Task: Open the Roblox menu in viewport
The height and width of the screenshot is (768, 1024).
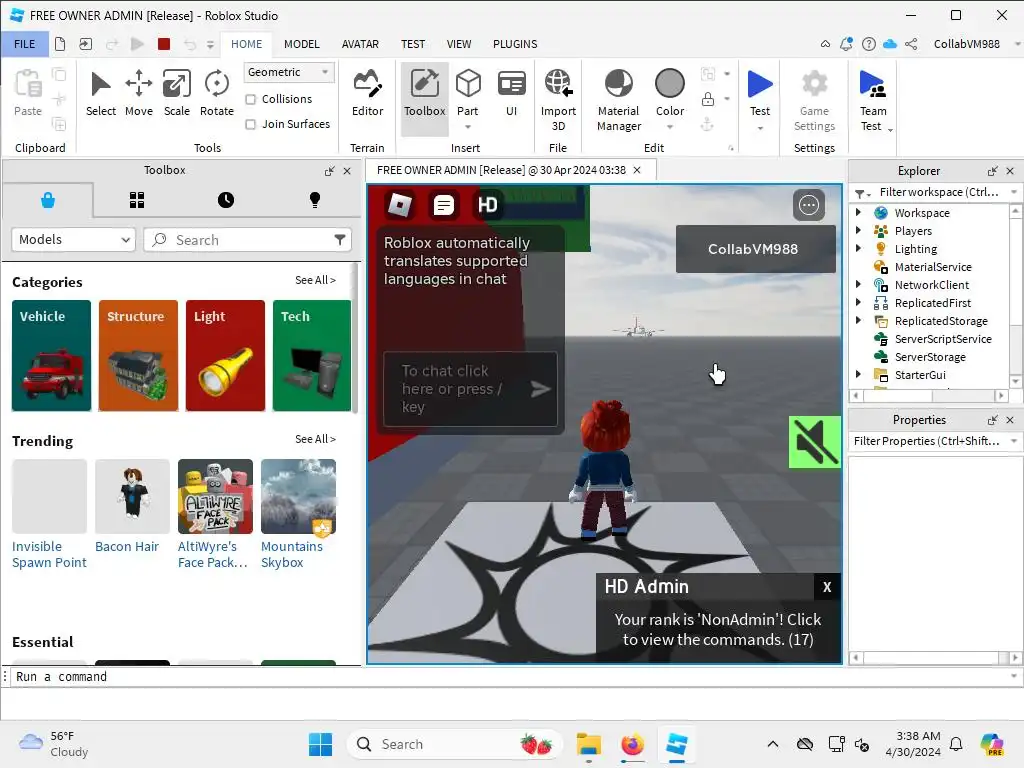Action: 400,205
